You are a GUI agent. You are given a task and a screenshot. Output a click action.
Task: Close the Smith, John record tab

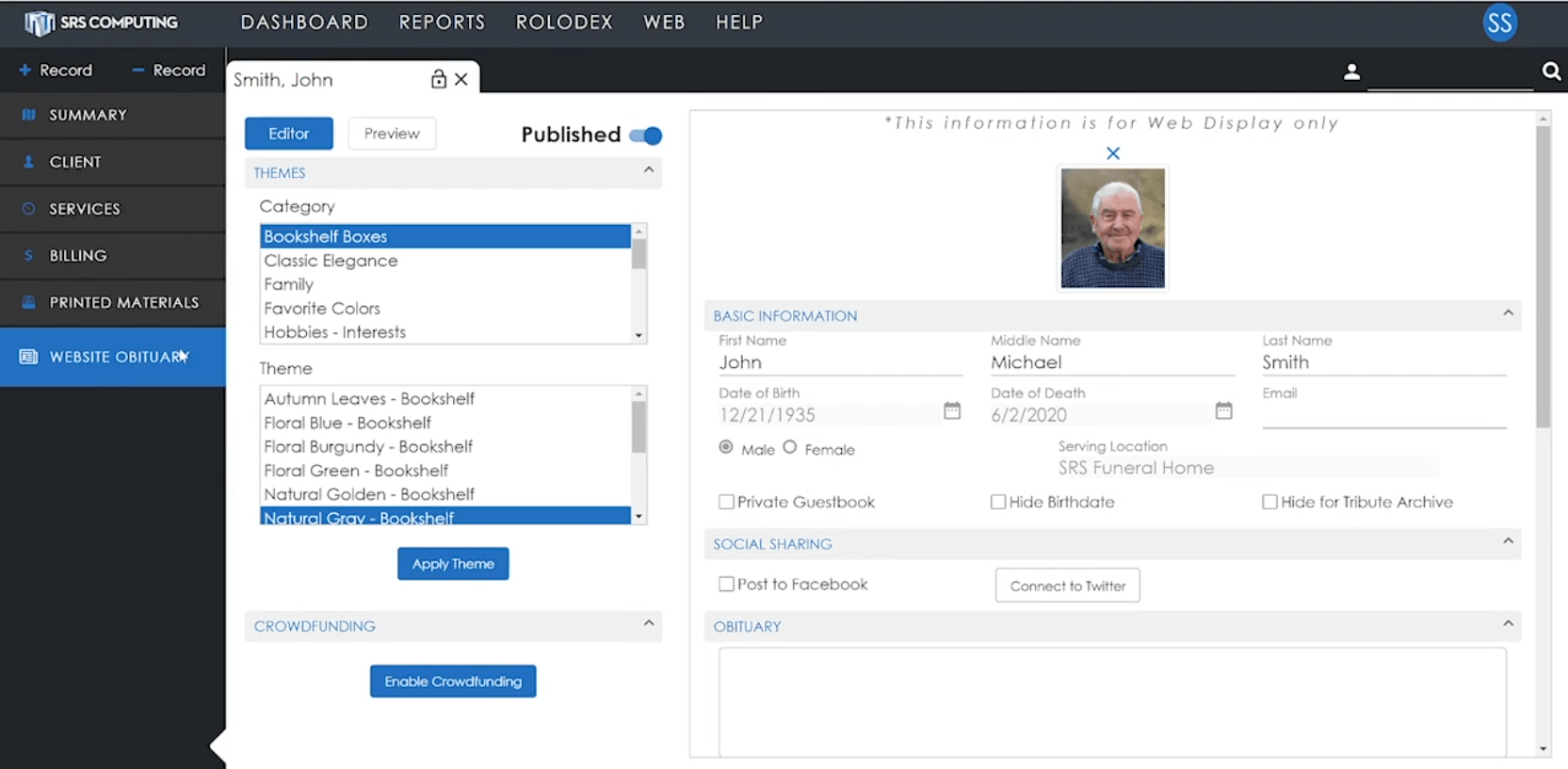click(x=461, y=80)
